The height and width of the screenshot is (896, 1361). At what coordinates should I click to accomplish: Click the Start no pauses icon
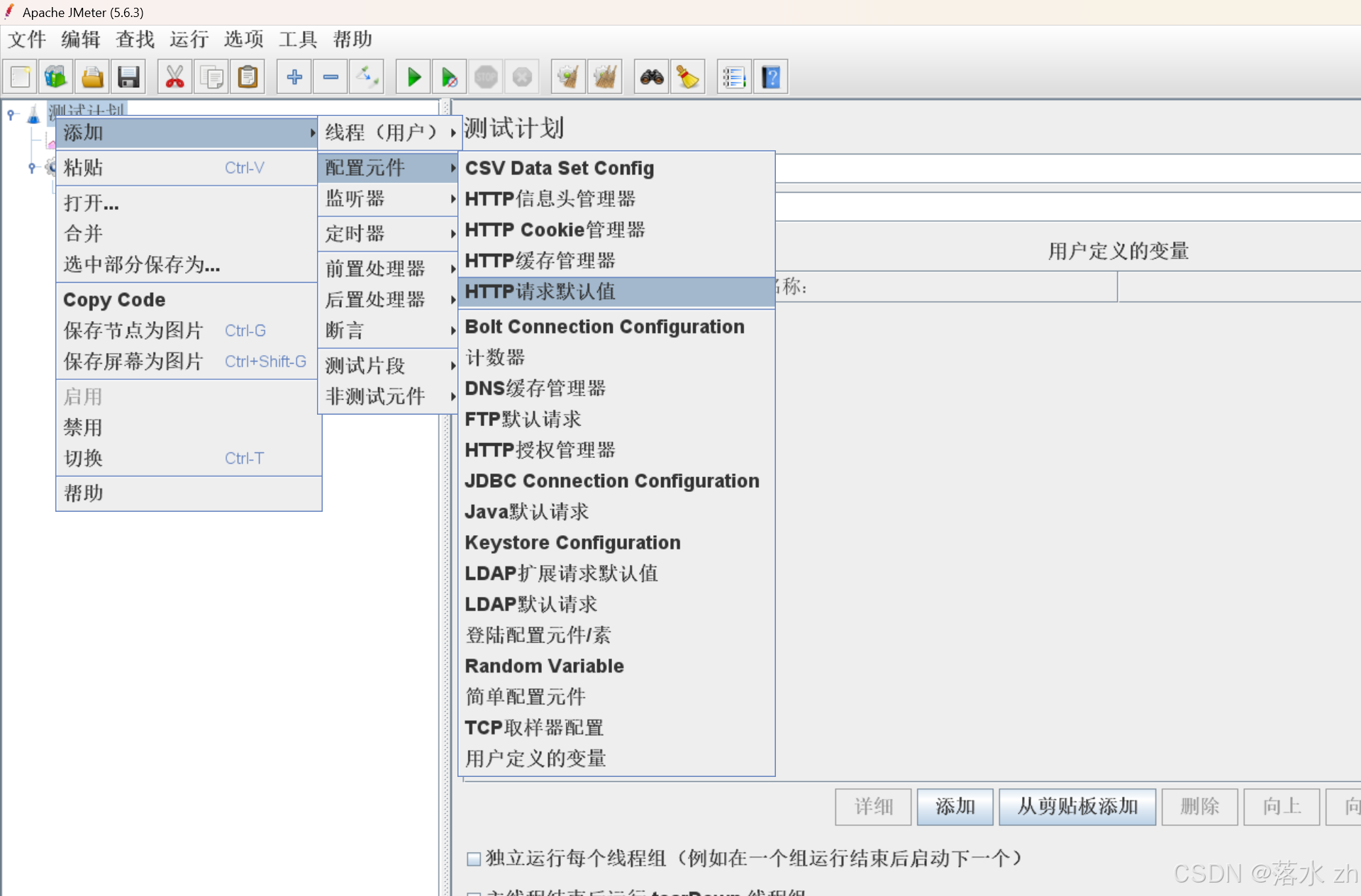tap(450, 77)
